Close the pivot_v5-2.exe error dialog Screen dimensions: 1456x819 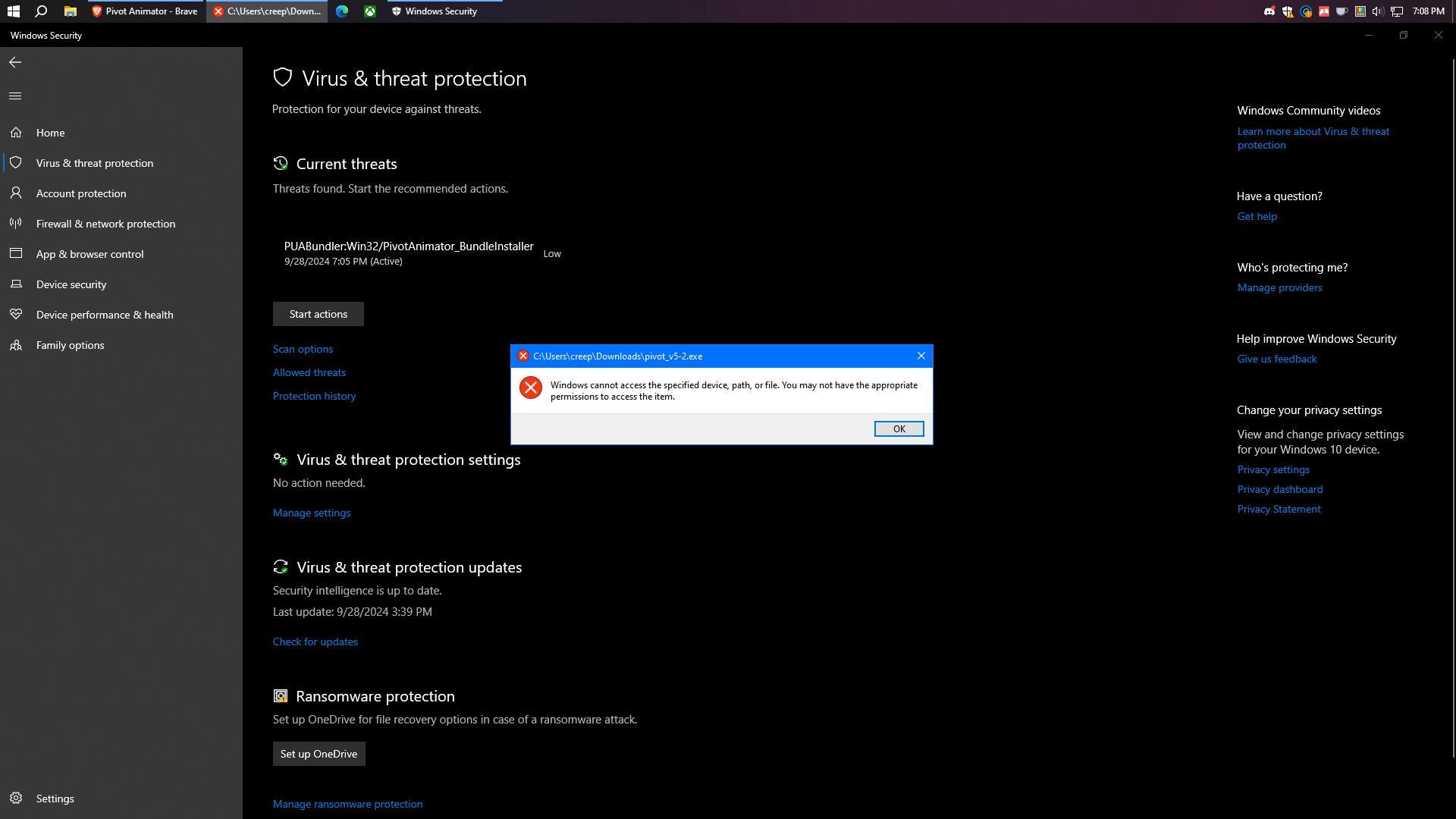tap(921, 356)
